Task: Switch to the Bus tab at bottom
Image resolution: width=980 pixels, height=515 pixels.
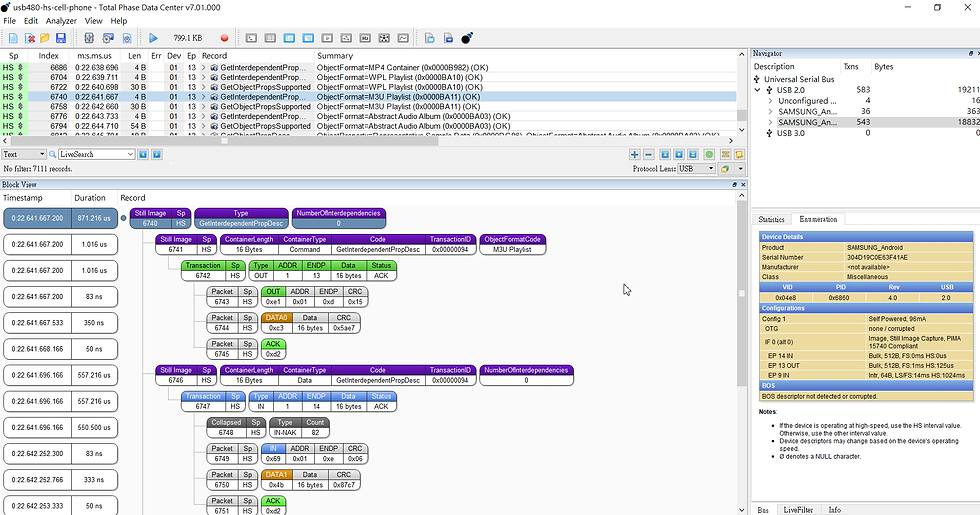Action: pos(763,510)
